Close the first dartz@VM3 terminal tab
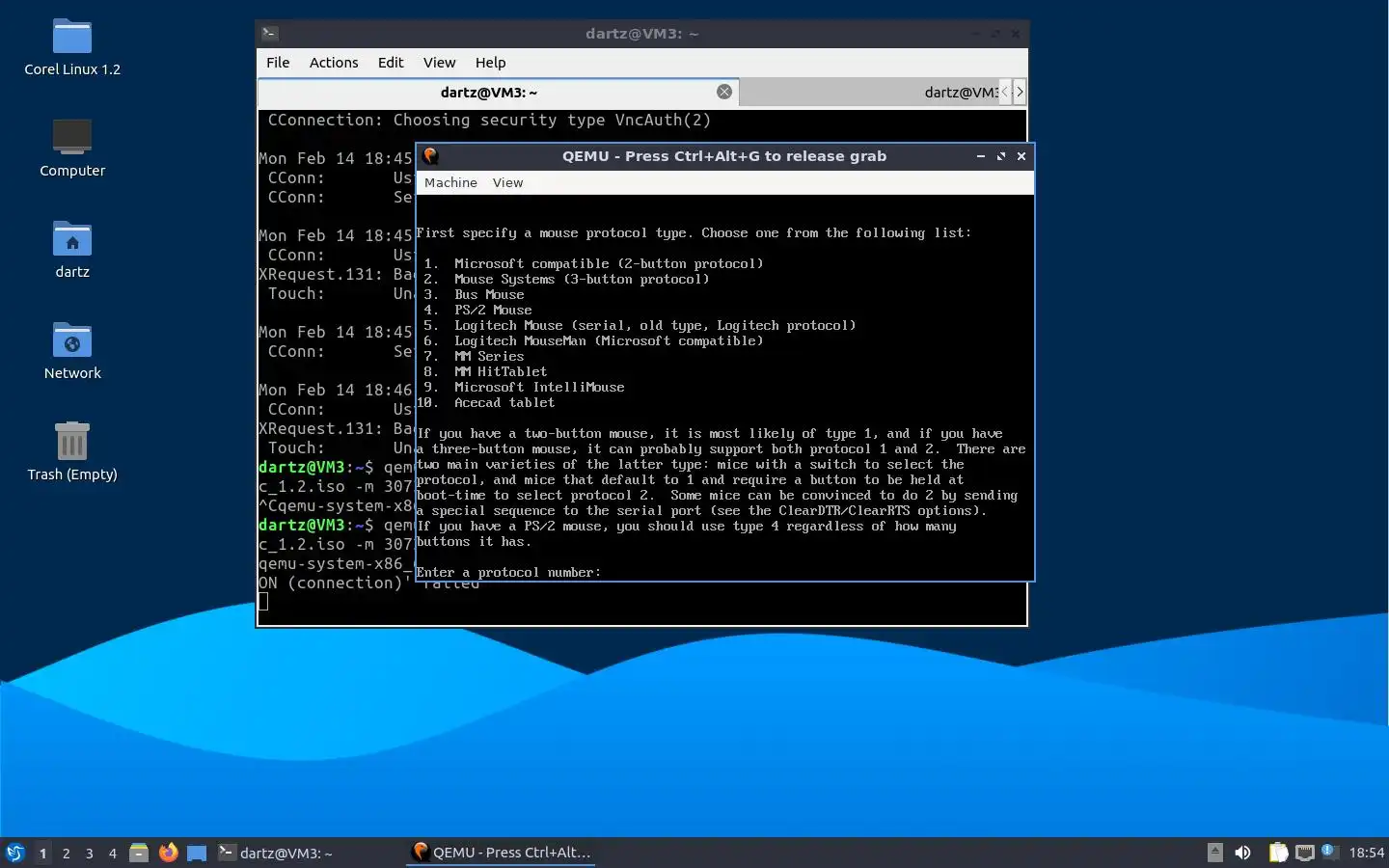 pyautogui.click(x=724, y=92)
